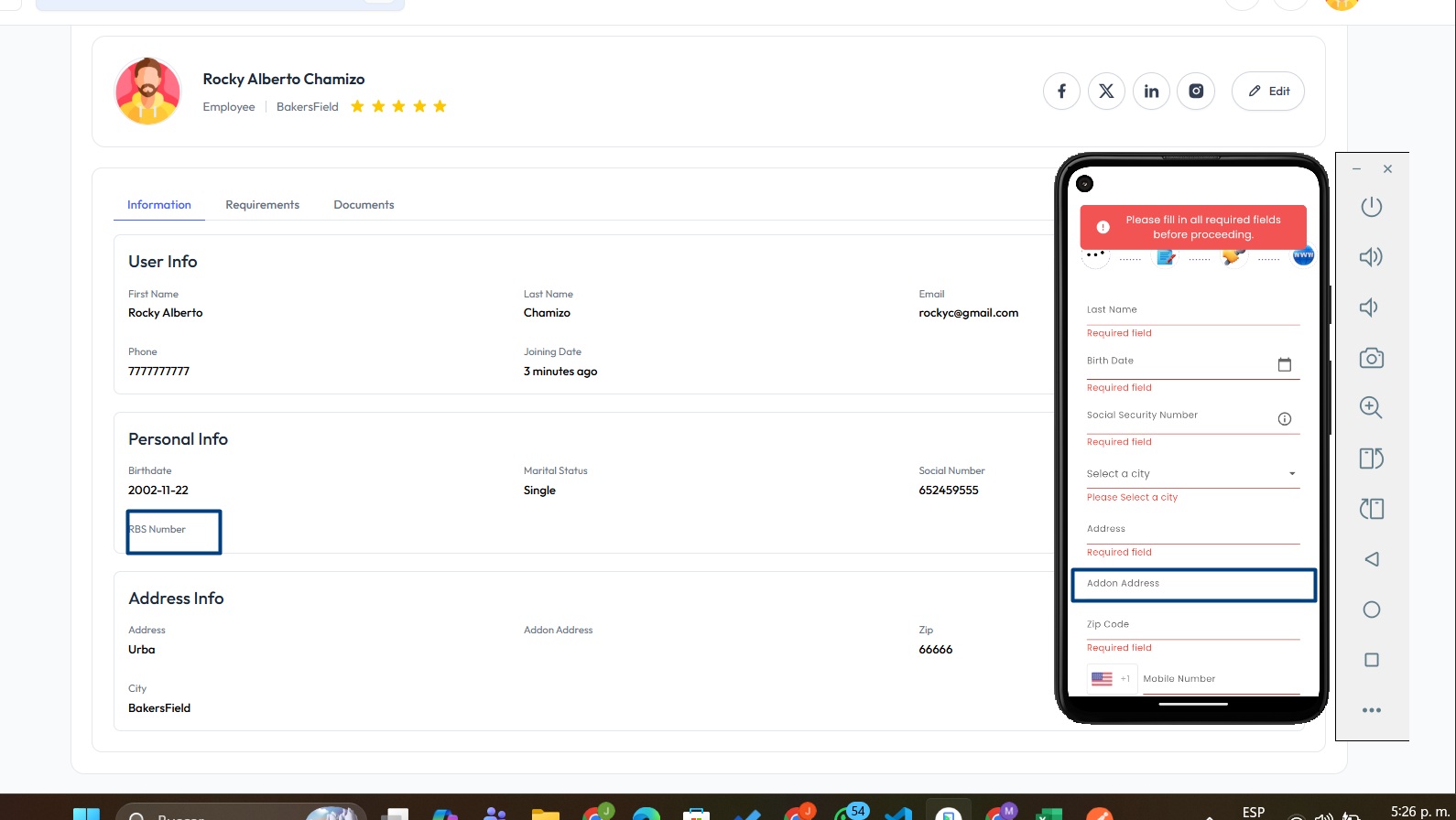Raise volume using emulator volume up icon
1456x820 pixels.
tap(1371, 257)
